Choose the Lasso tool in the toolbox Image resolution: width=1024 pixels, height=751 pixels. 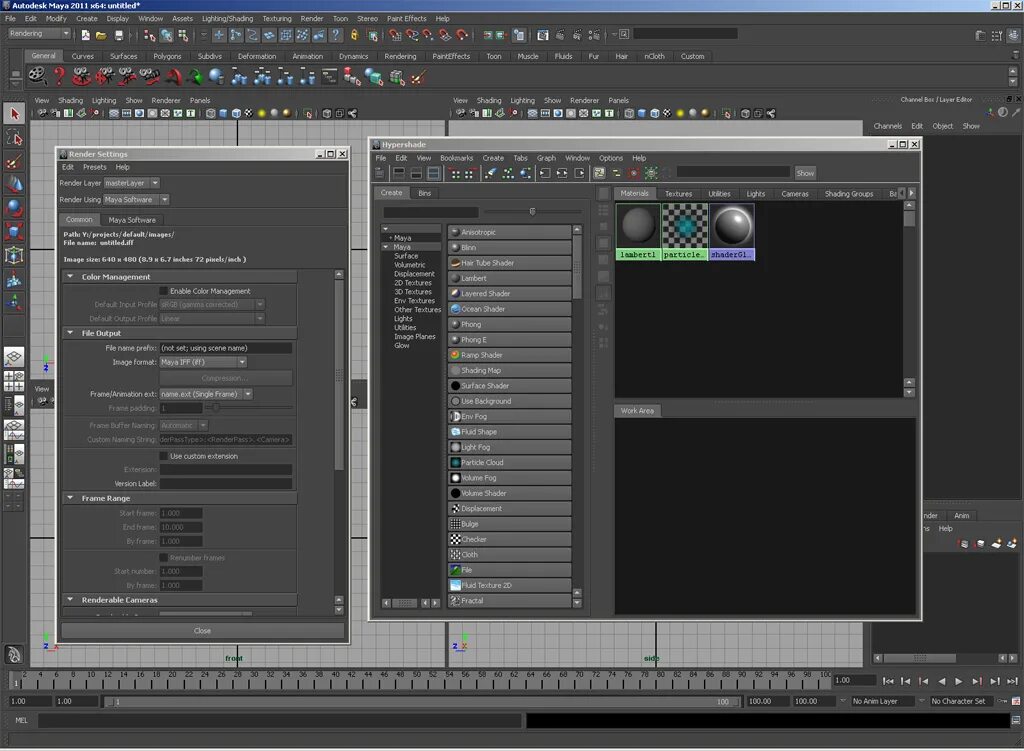(x=14, y=138)
